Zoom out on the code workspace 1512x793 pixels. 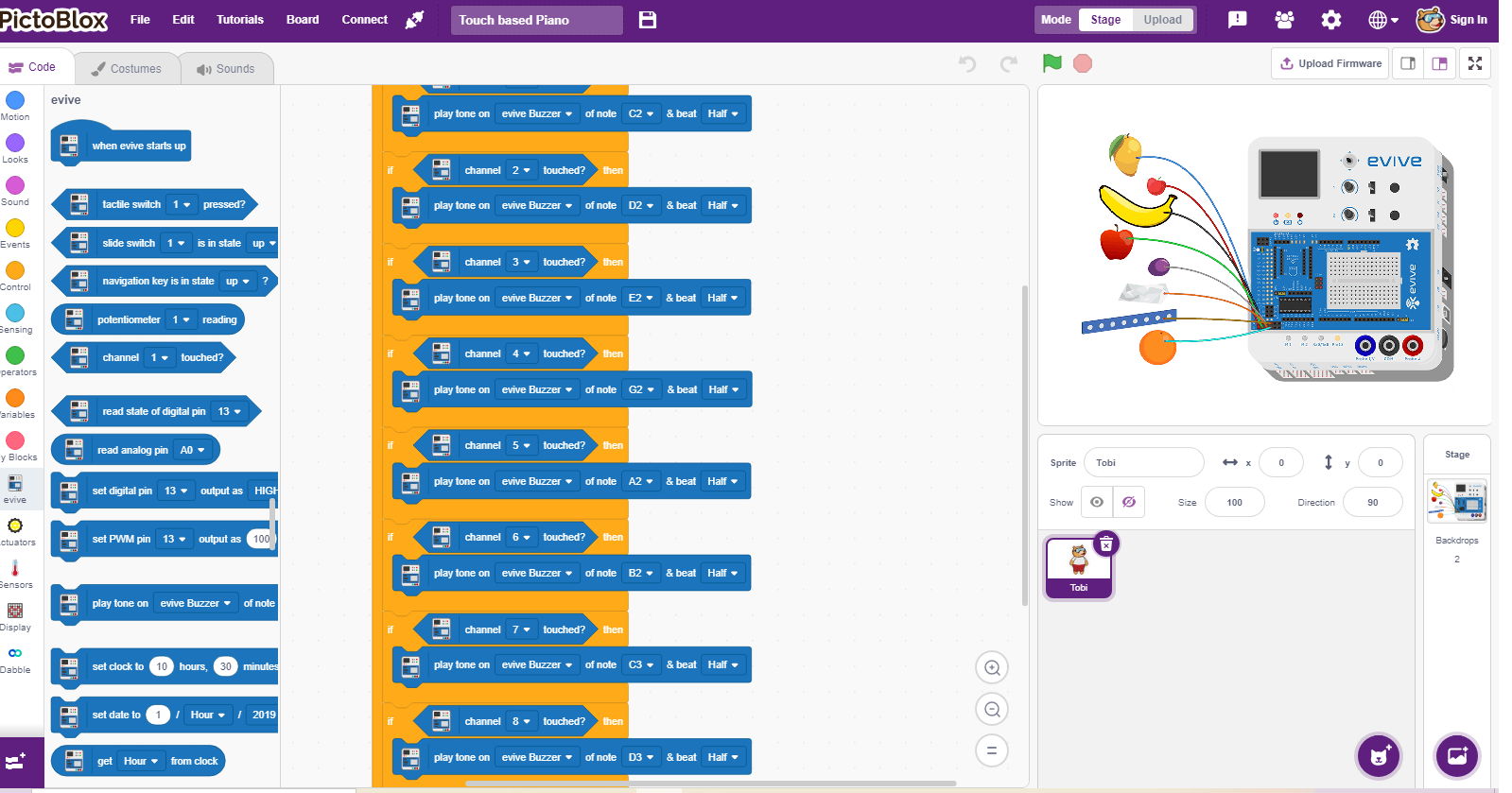pyautogui.click(x=992, y=710)
